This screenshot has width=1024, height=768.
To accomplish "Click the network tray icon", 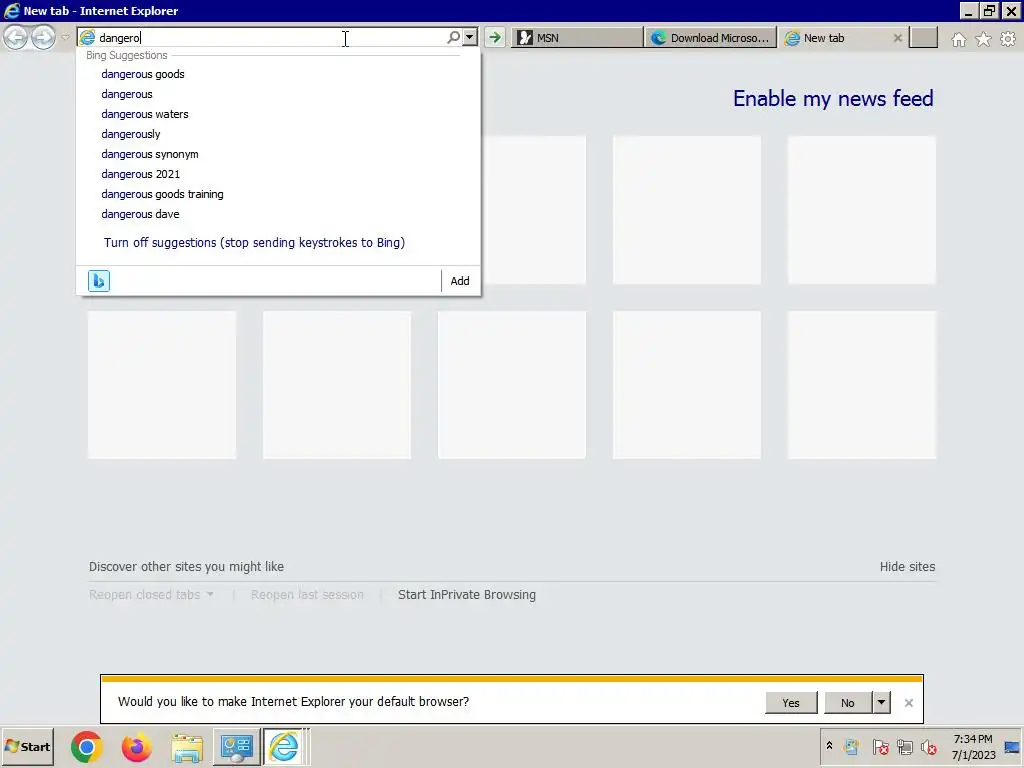I will click(904, 746).
